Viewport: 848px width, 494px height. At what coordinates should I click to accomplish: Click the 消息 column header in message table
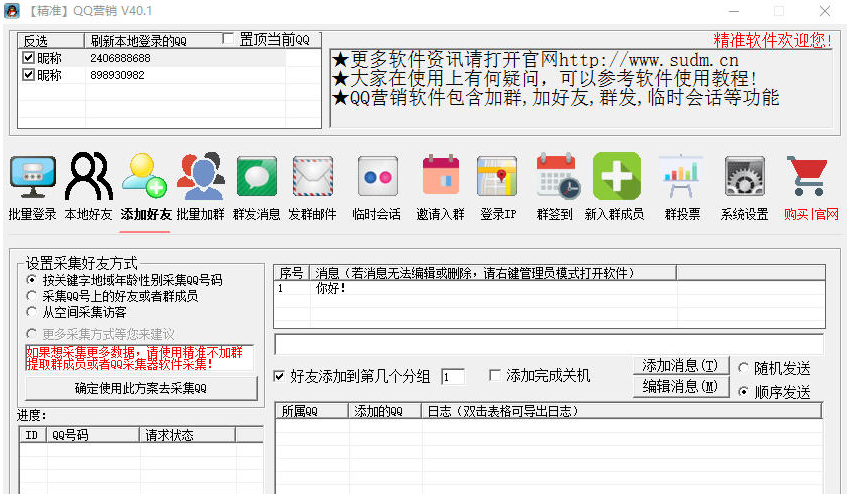pyautogui.click(x=493, y=273)
